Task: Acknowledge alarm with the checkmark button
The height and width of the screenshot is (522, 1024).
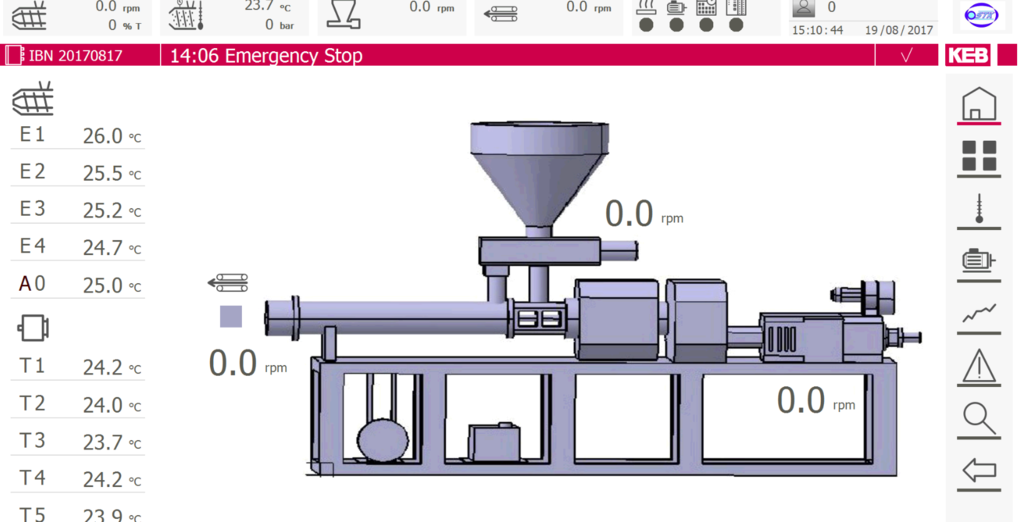Action: 906,56
